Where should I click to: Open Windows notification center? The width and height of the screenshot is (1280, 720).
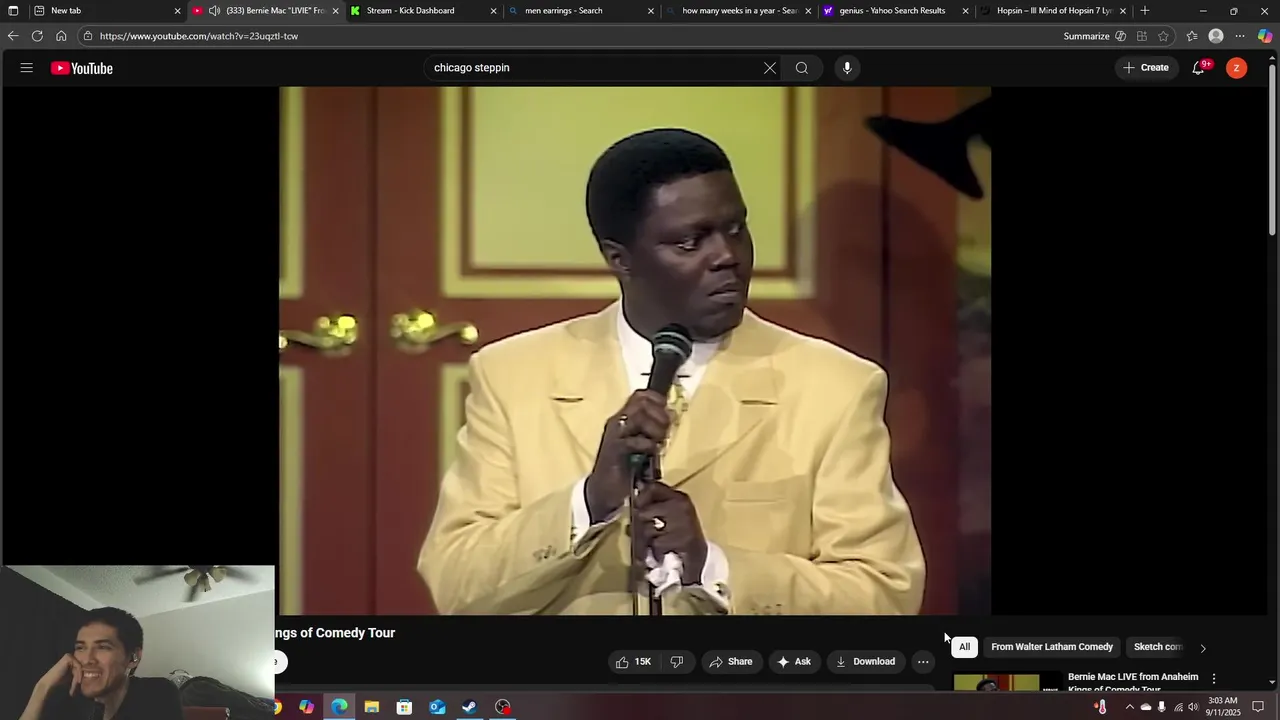click(x=1258, y=707)
